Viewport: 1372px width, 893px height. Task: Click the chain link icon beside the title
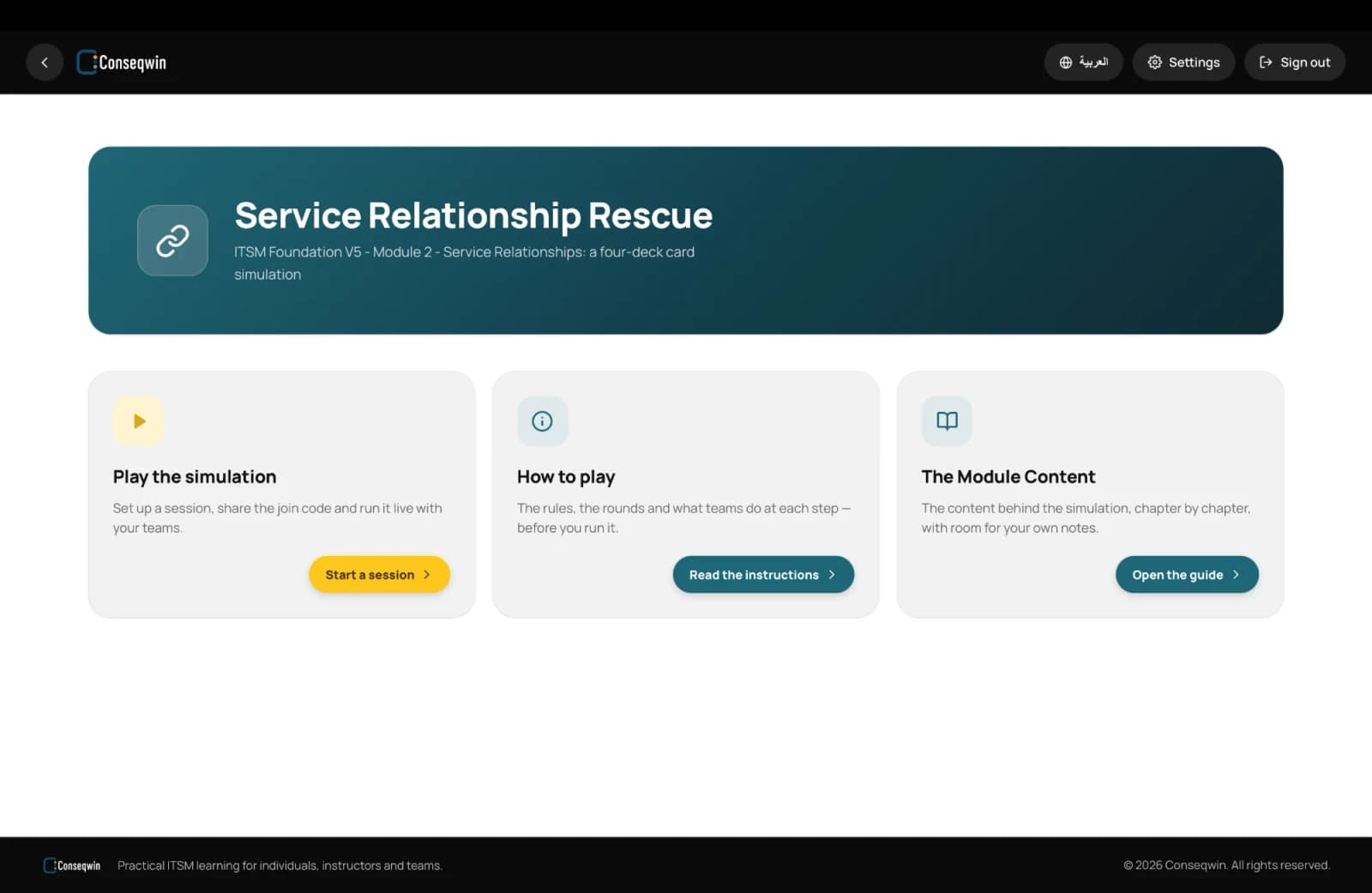click(x=172, y=240)
